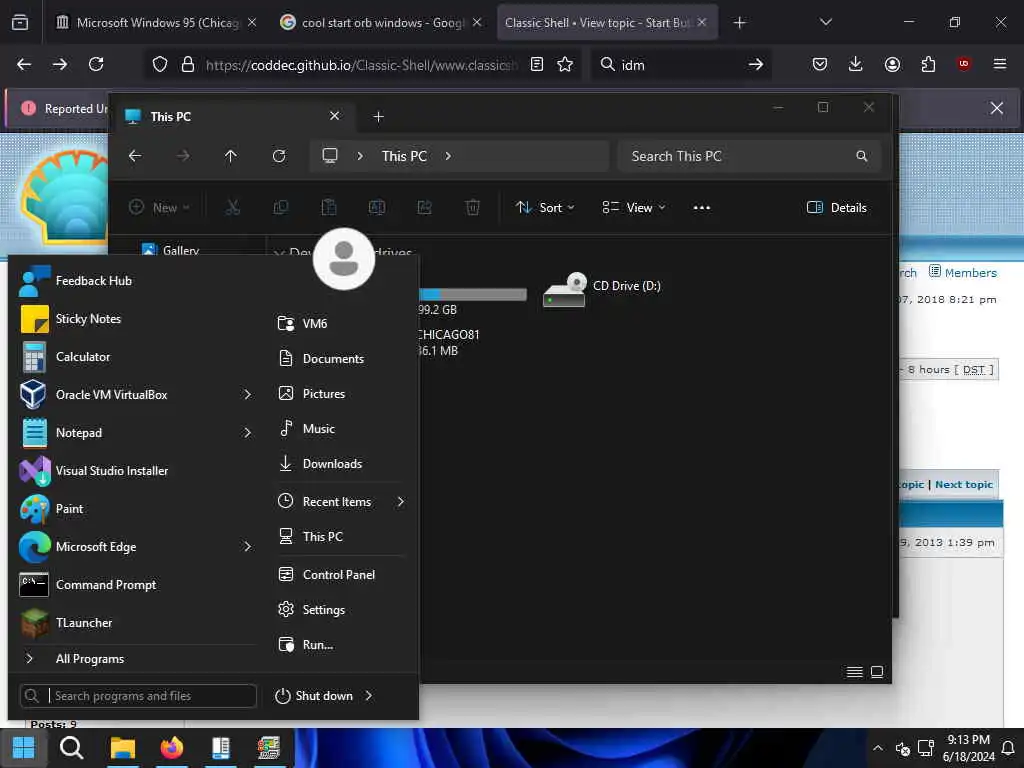Screen dimensions: 1024x768
Task: Open Paint application
Action: [134, 509]
